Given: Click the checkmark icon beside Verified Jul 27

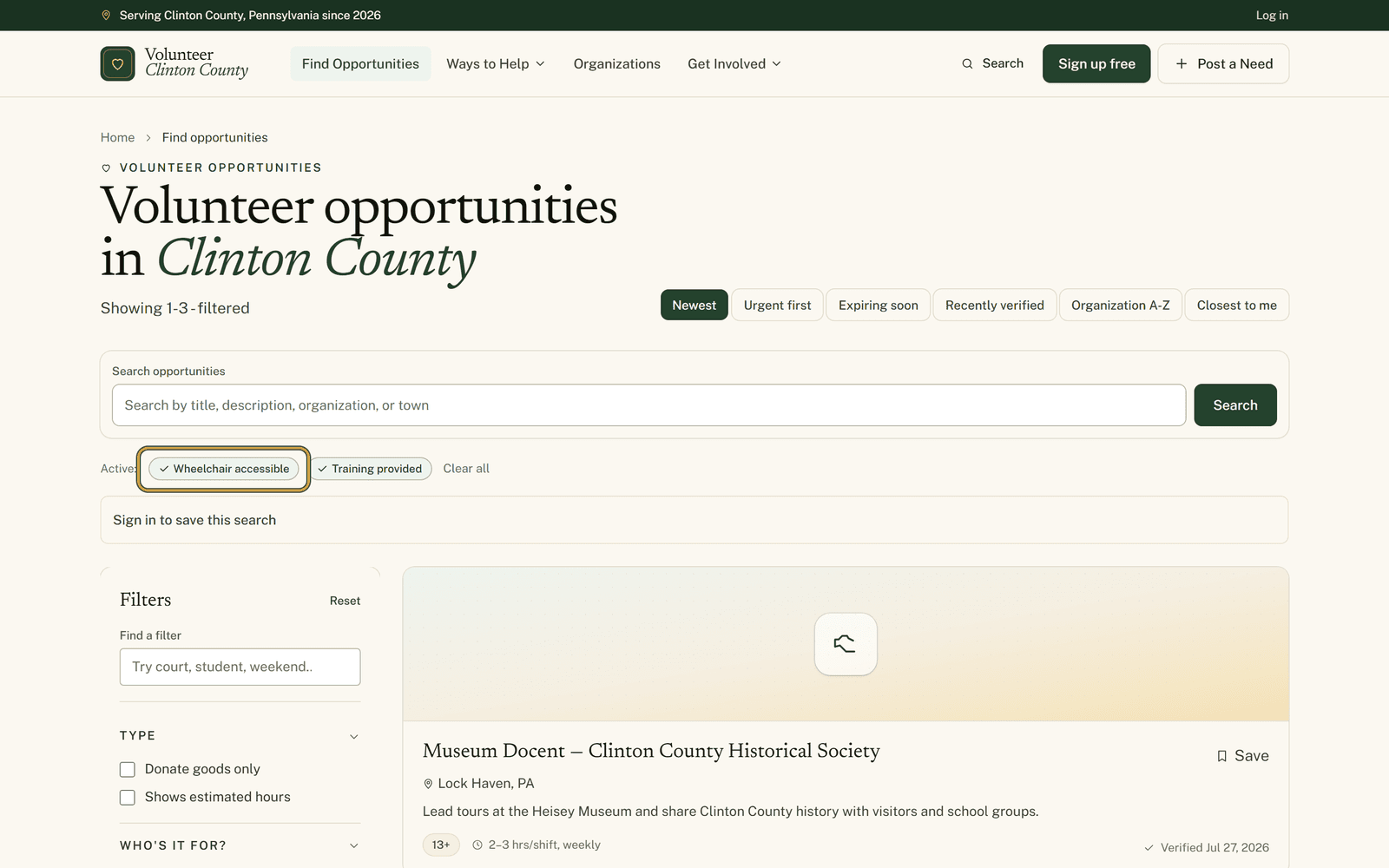Looking at the screenshot, I should 1149,848.
